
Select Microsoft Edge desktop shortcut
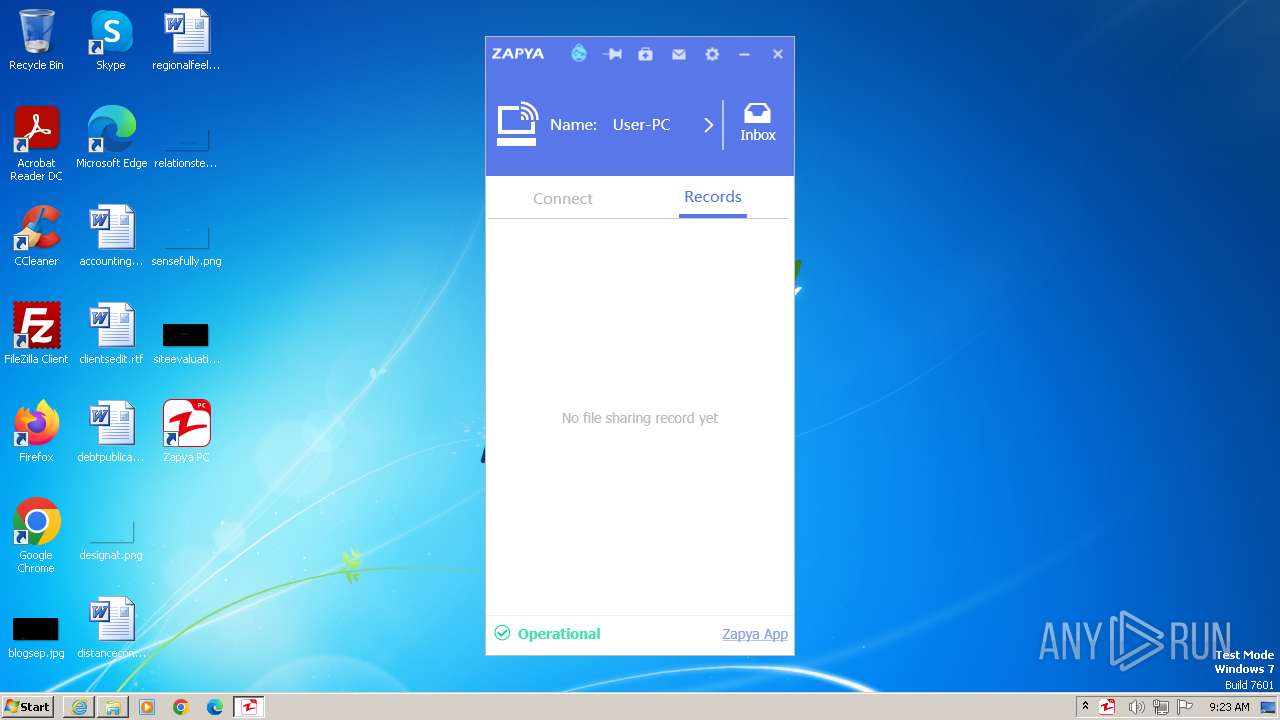pos(111,138)
